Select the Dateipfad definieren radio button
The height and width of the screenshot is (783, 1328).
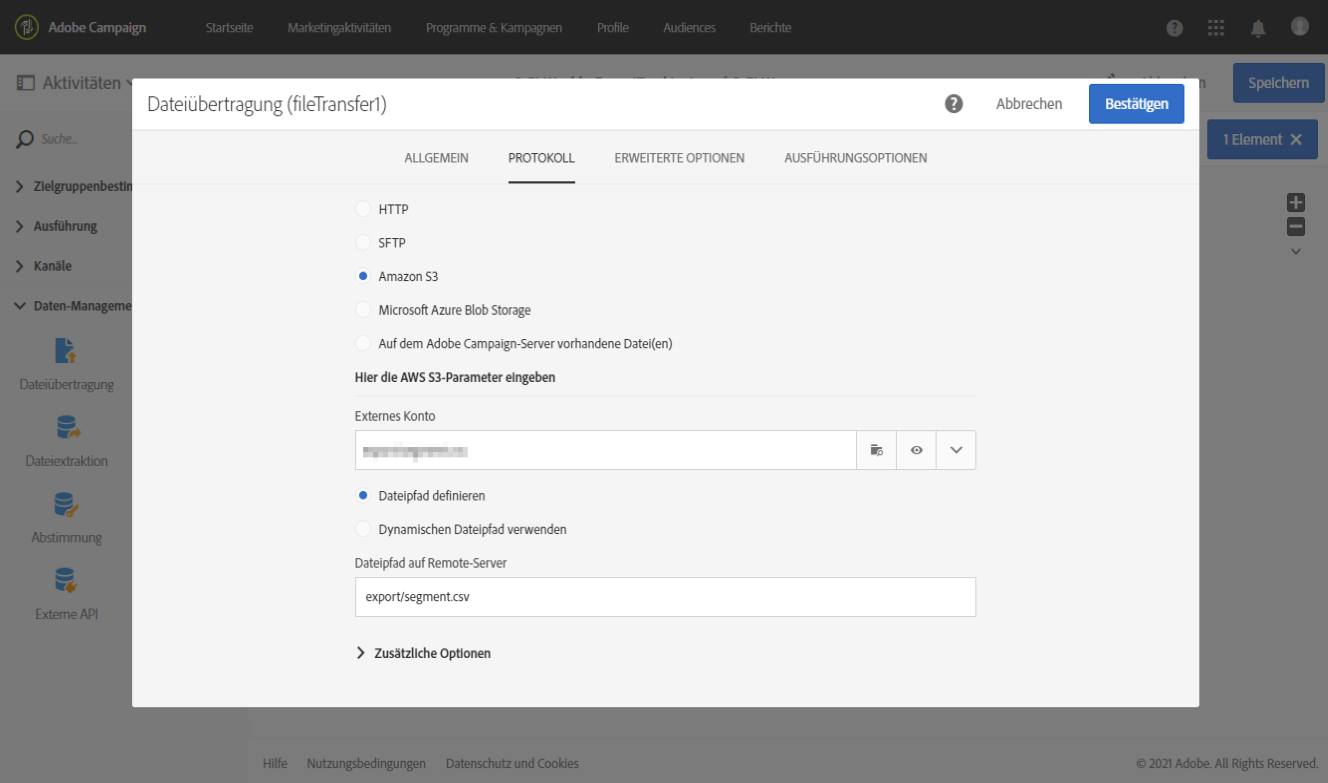pyautogui.click(x=363, y=496)
